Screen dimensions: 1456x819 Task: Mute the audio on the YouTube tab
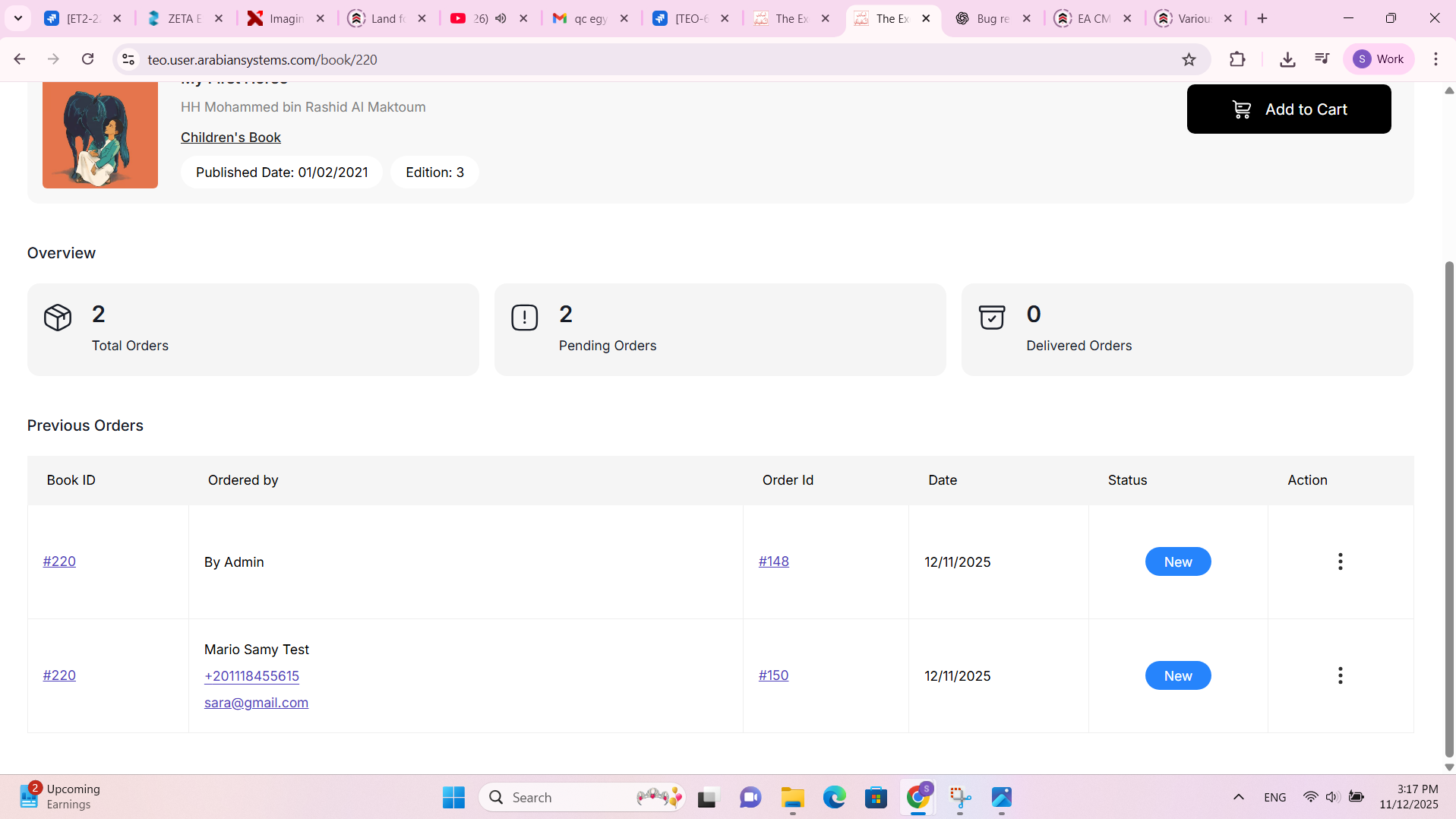pyautogui.click(x=501, y=18)
